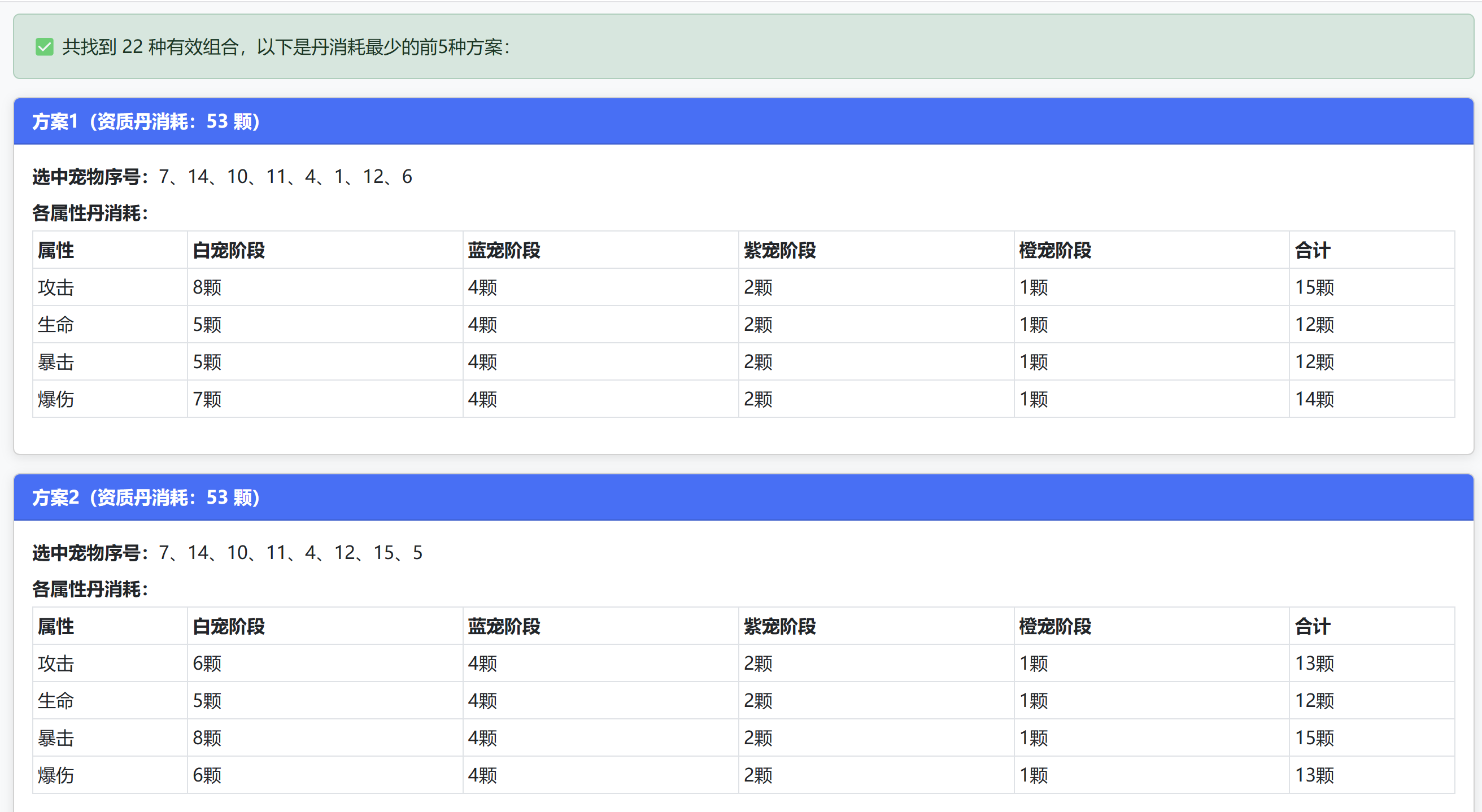Screen dimensions: 1482x812
Task: Select the 攻击 row in 方案1 table
Action: pos(56,287)
